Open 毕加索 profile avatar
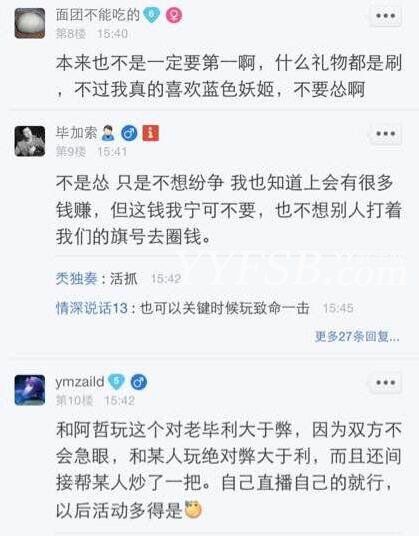Image resolution: width=419 pixels, height=536 pixels. point(30,141)
